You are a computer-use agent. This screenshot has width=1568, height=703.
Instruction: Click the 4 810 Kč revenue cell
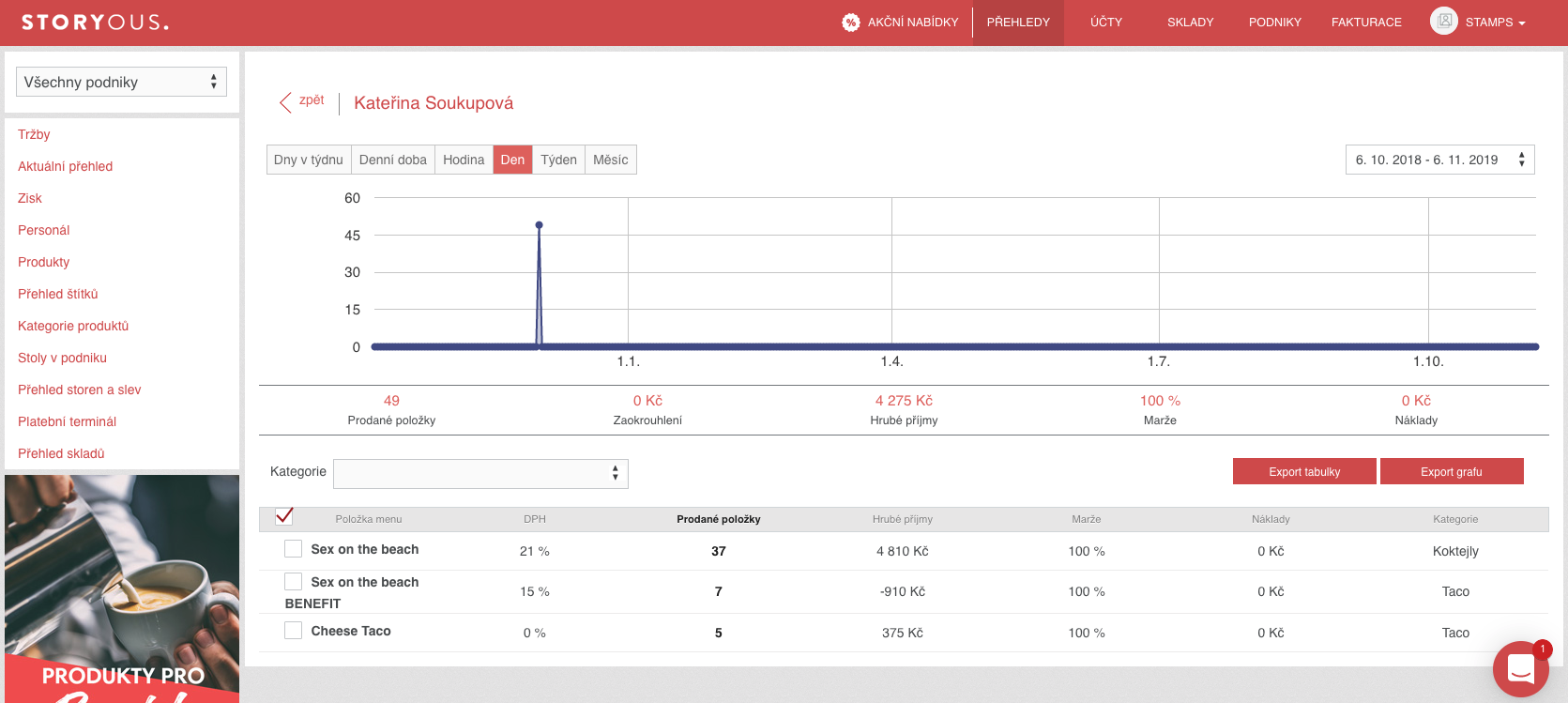point(903,551)
